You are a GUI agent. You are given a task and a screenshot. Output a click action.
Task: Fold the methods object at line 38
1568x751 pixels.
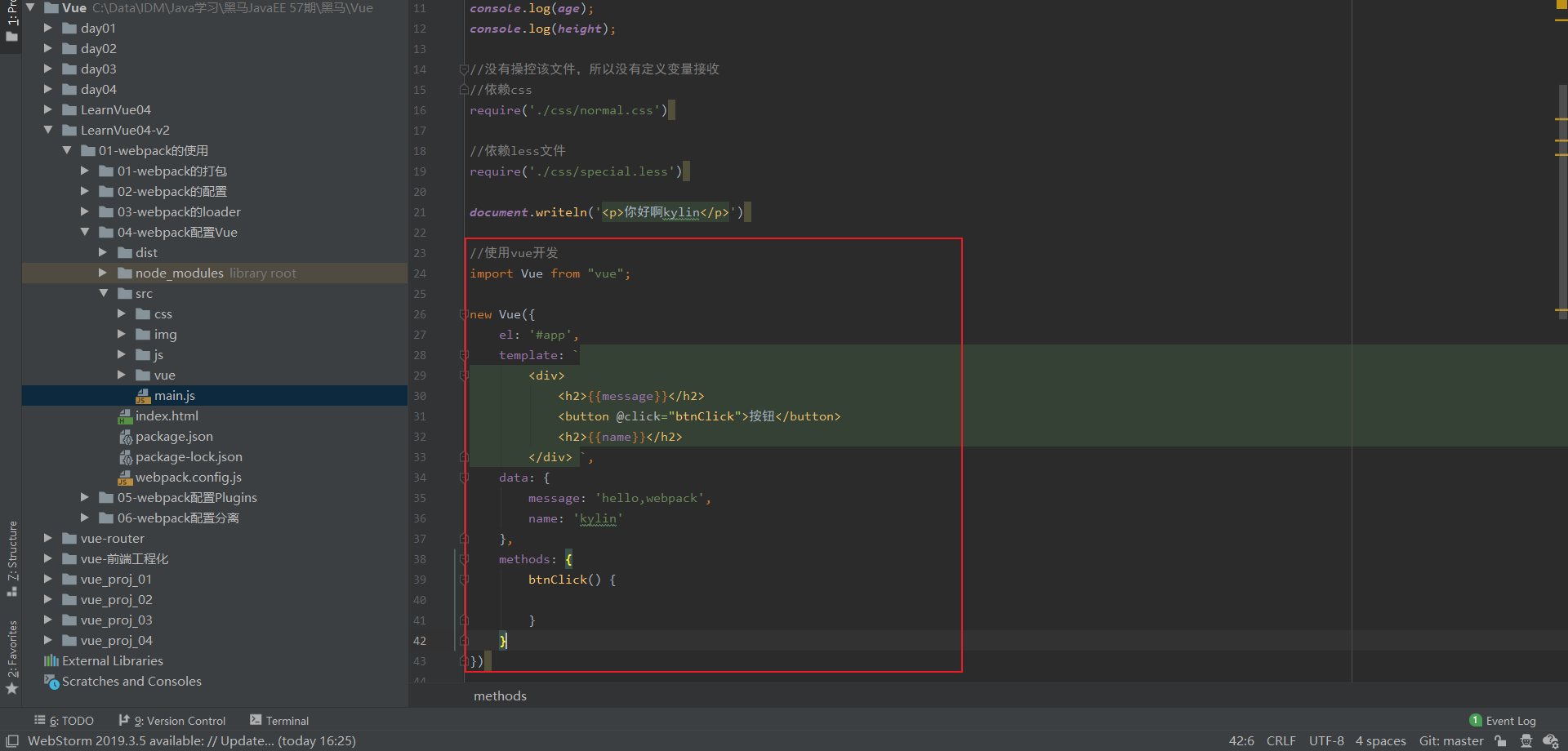(464, 559)
